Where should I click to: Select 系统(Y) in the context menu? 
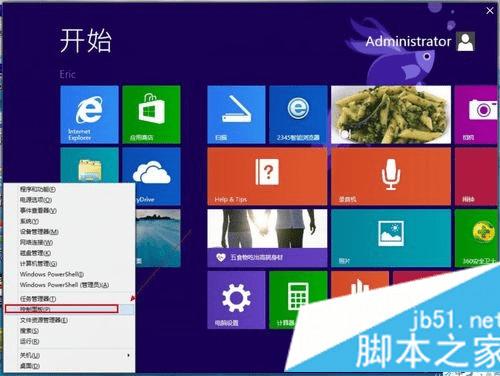[69, 221]
